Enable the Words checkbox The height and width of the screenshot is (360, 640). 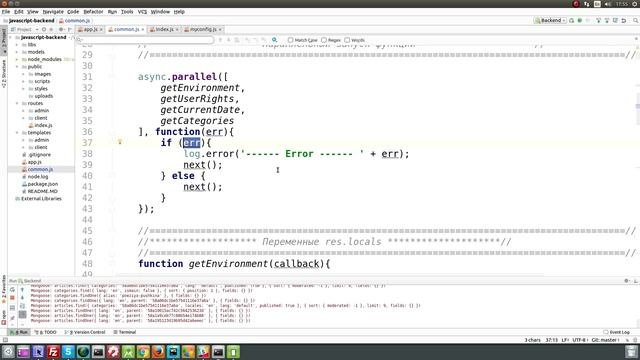tap(347, 40)
